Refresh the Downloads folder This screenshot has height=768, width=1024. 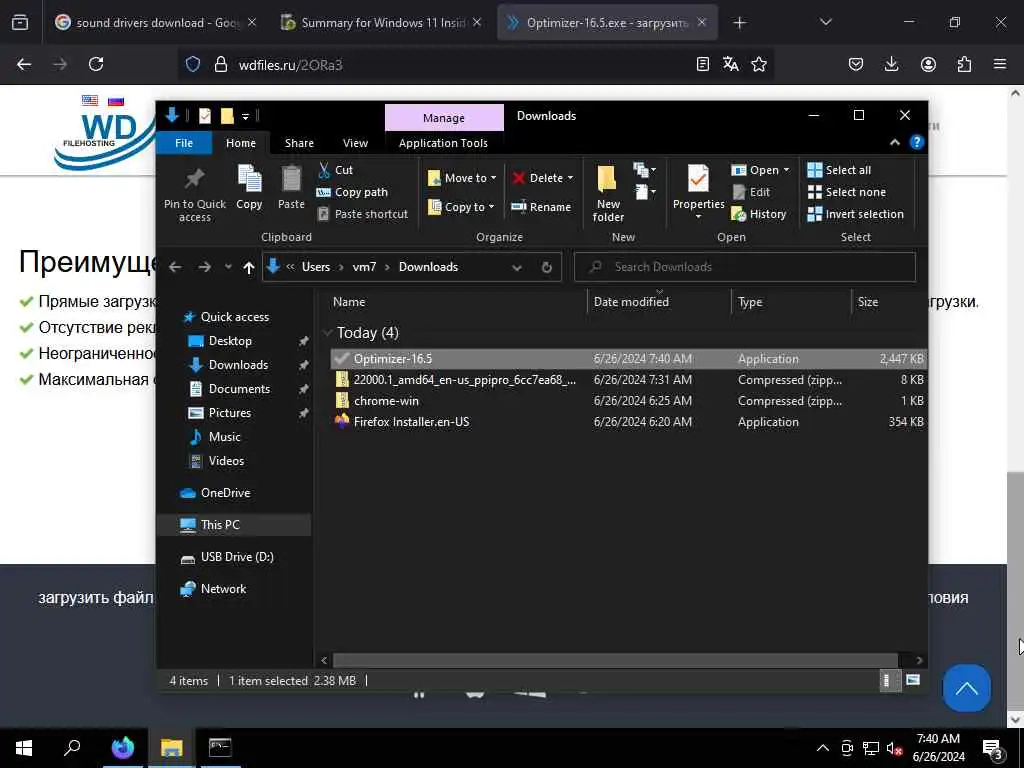547,267
